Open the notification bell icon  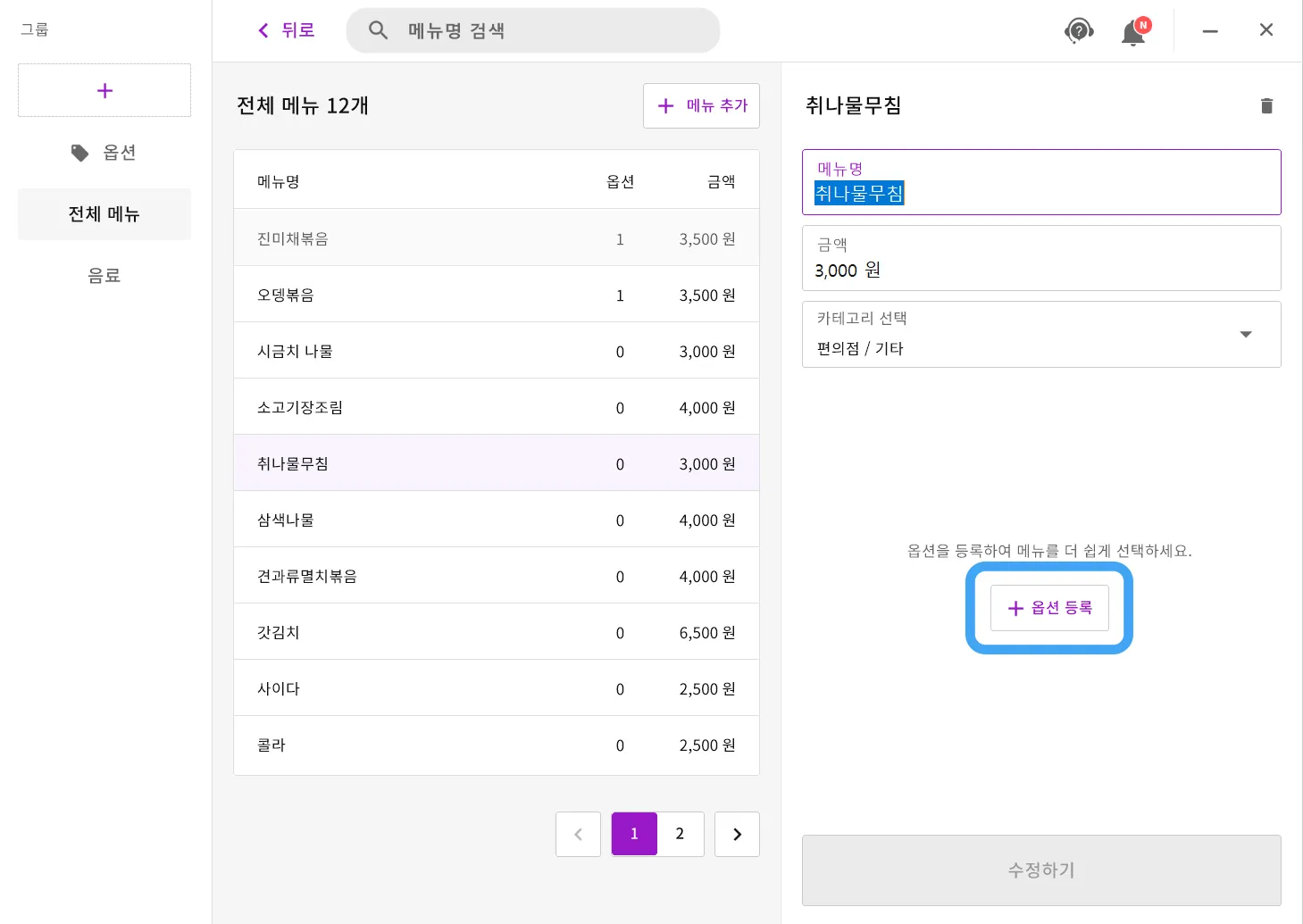coord(1133,33)
